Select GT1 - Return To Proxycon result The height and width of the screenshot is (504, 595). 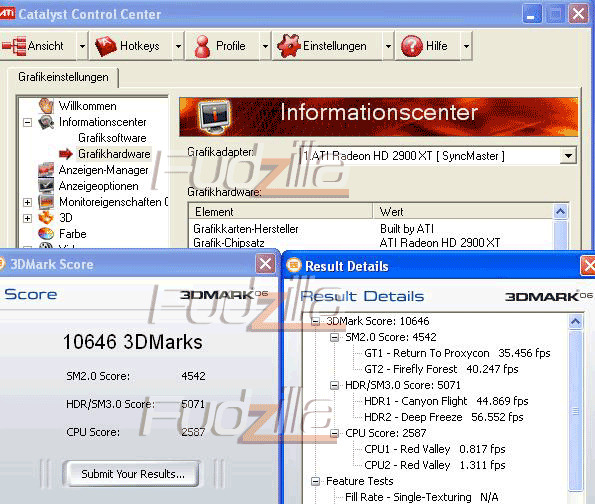457,353
